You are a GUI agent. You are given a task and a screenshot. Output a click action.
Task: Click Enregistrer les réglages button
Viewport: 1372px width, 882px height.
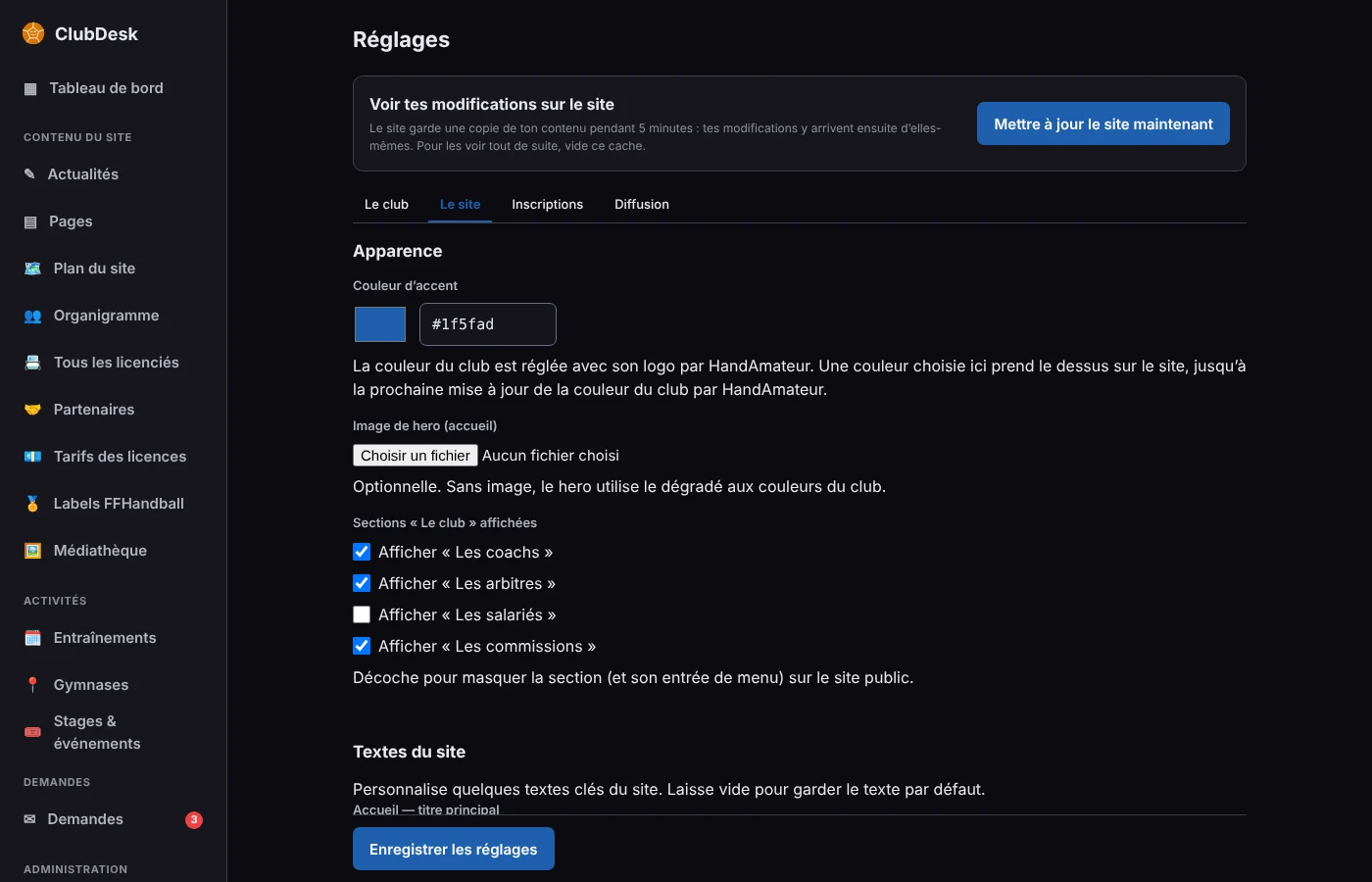[454, 849]
